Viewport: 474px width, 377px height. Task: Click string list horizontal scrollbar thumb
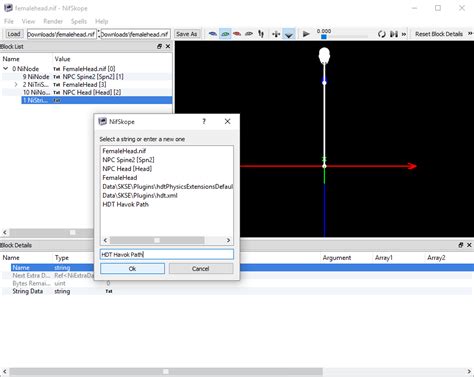tap(157, 240)
